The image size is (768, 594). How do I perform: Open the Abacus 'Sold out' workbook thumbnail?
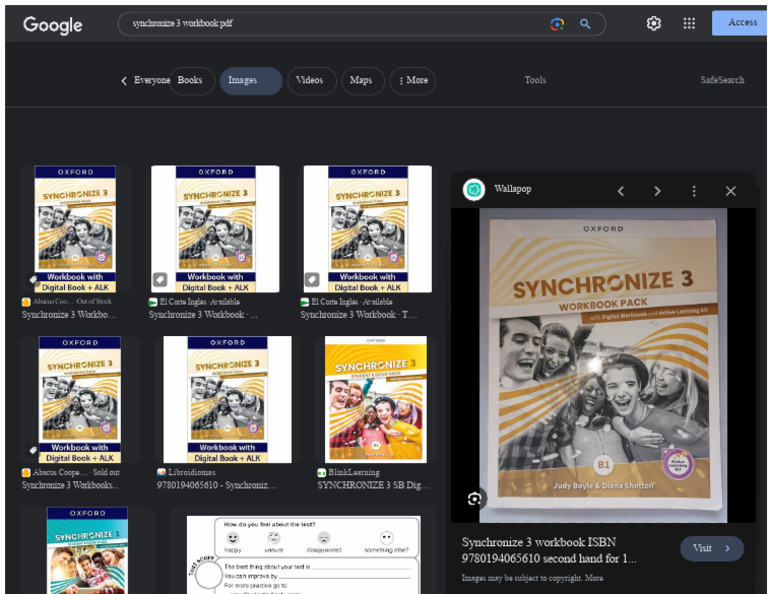pyautogui.click(x=79, y=399)
